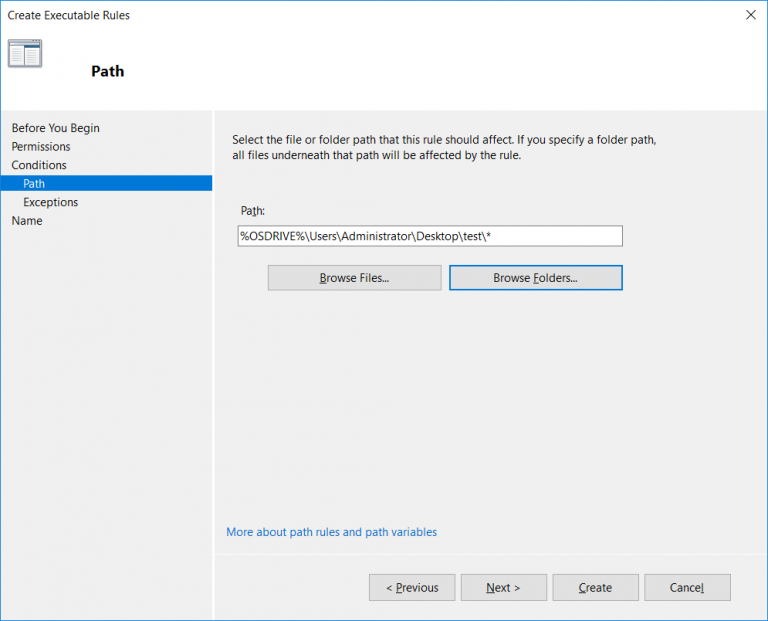Image resolution: width=768 pixels, height=621 pixels.
Task: Cancel the Create Executable Rules wizard
Action: [687, 587]
